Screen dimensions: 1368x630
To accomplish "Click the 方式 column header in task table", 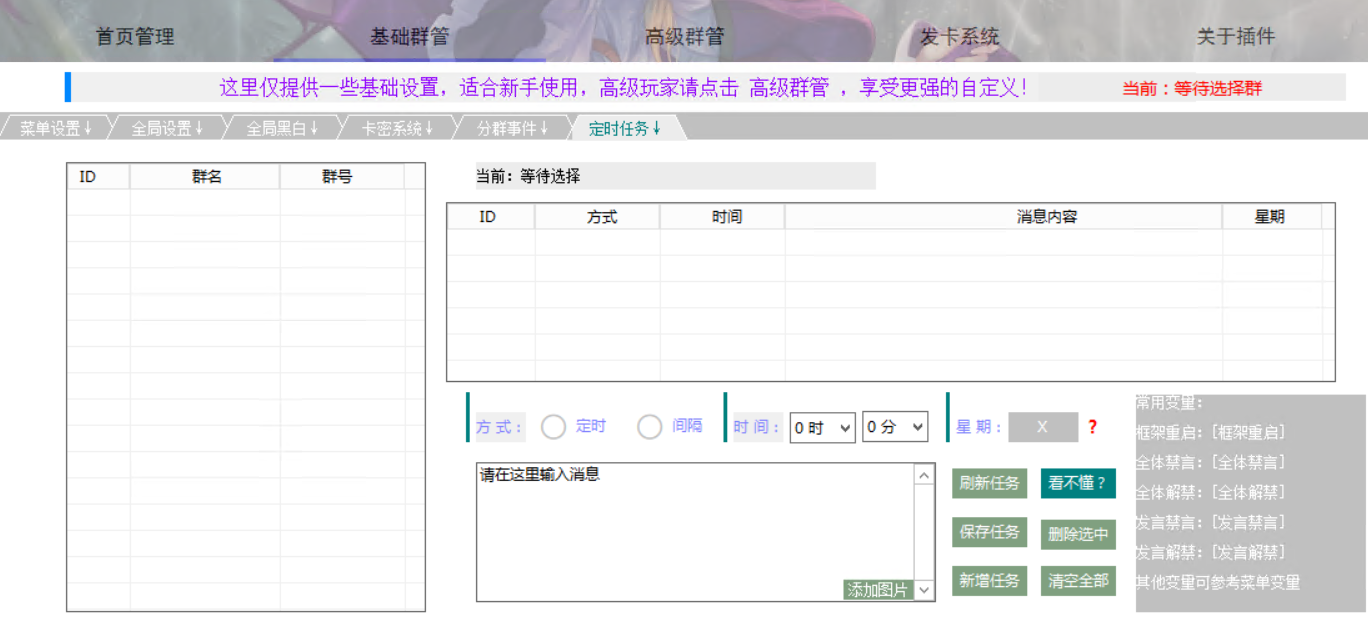I will coord(597,217).
